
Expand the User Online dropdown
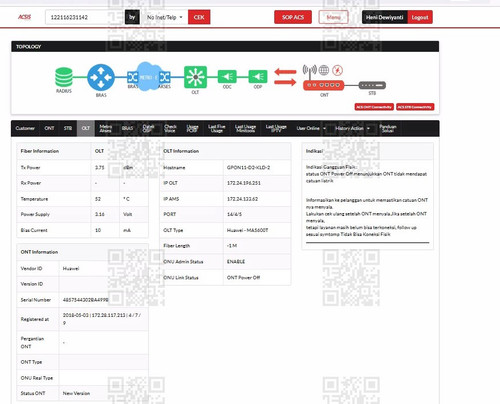coord(311,128)
